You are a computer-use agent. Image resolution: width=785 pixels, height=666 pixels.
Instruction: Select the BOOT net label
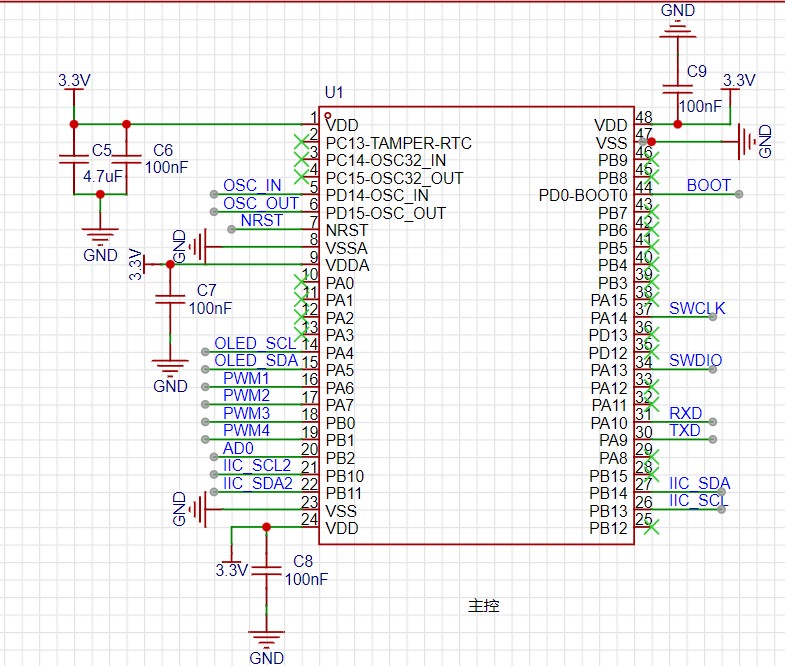[x=708, y=186]
